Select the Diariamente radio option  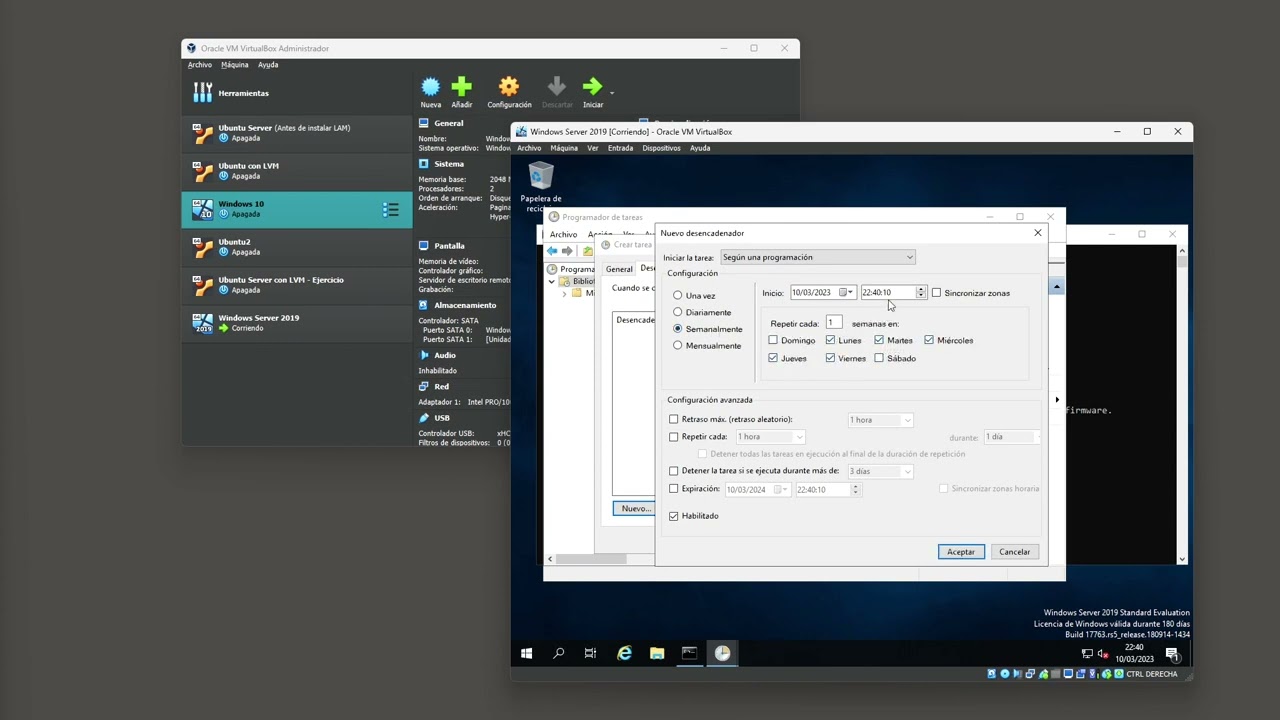(x=678, y=312)
